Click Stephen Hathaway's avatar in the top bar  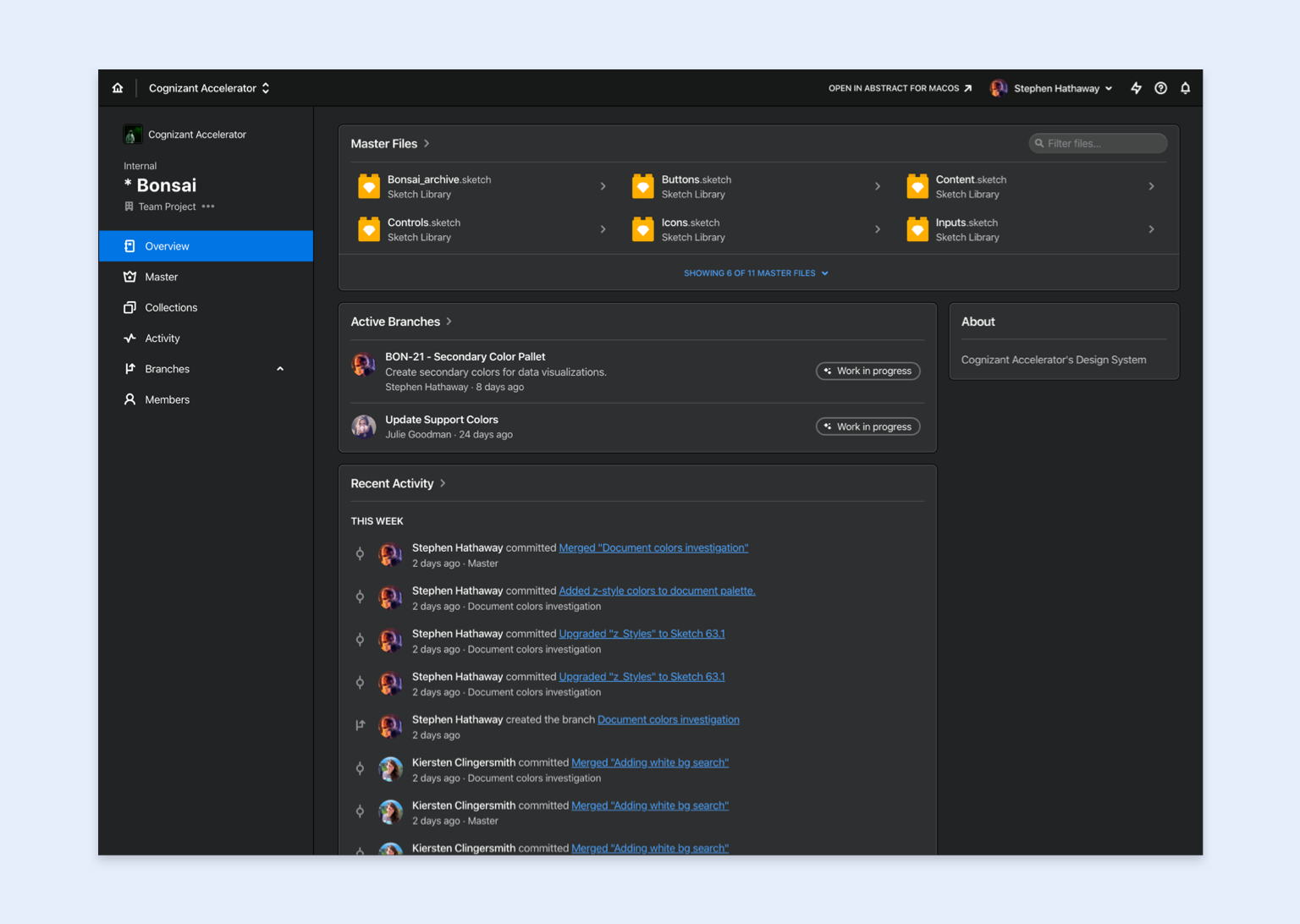(999, 88)
